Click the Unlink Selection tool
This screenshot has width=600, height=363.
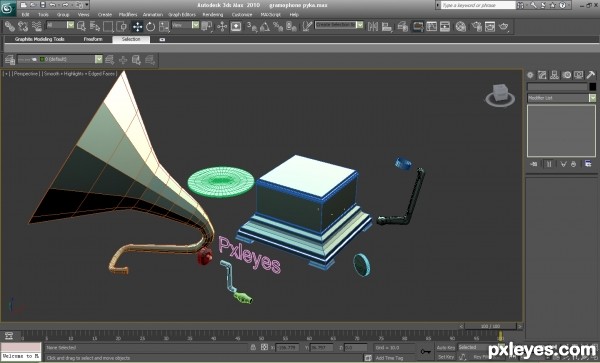click(x=23, y=26)
